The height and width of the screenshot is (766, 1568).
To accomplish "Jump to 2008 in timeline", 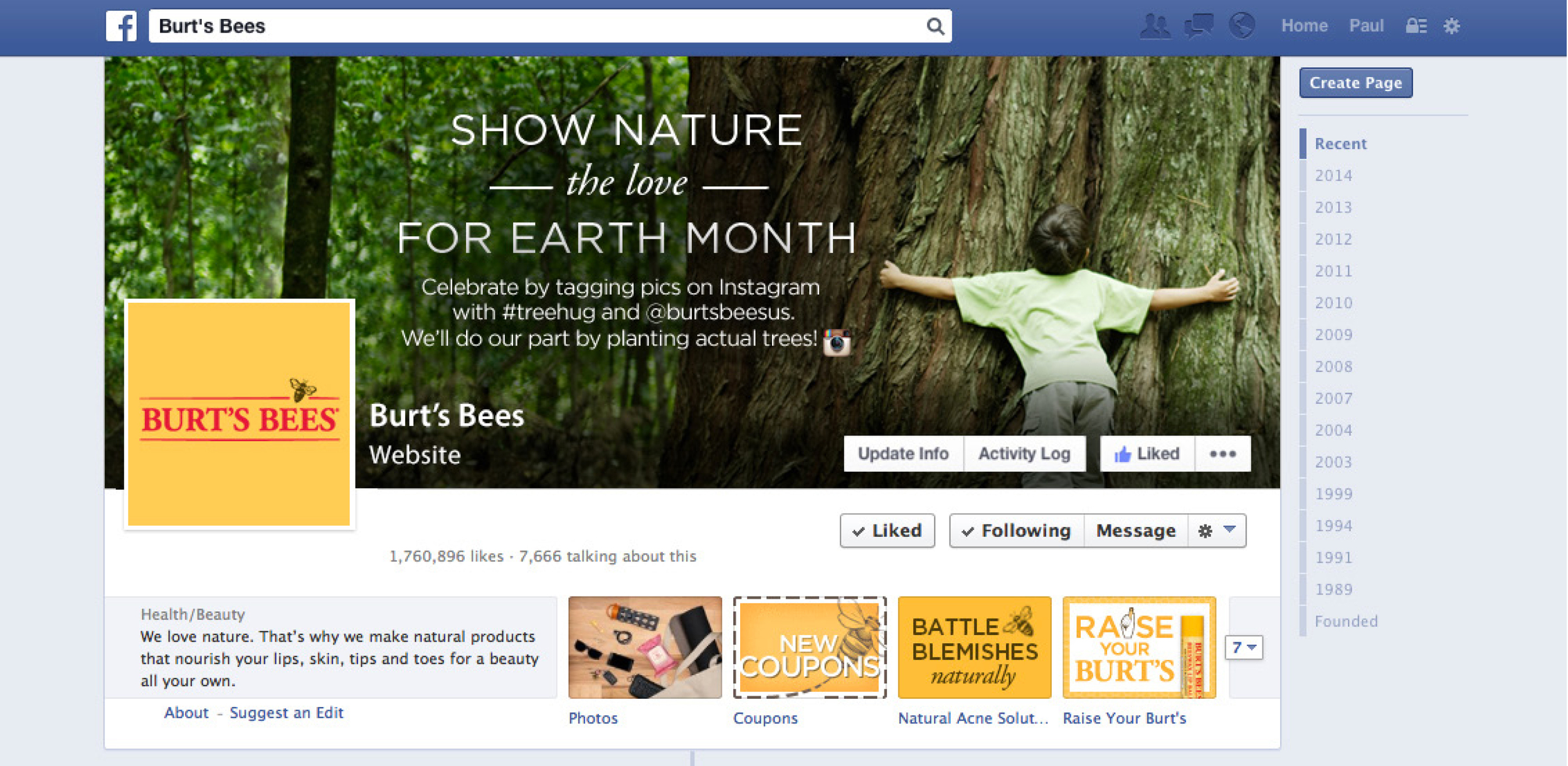I will (x=1333, y=366).
